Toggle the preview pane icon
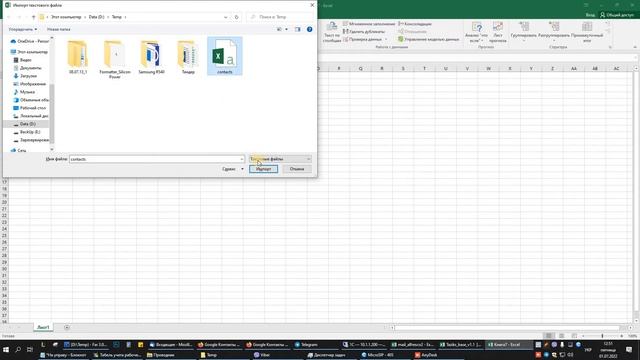 point(298,29)
